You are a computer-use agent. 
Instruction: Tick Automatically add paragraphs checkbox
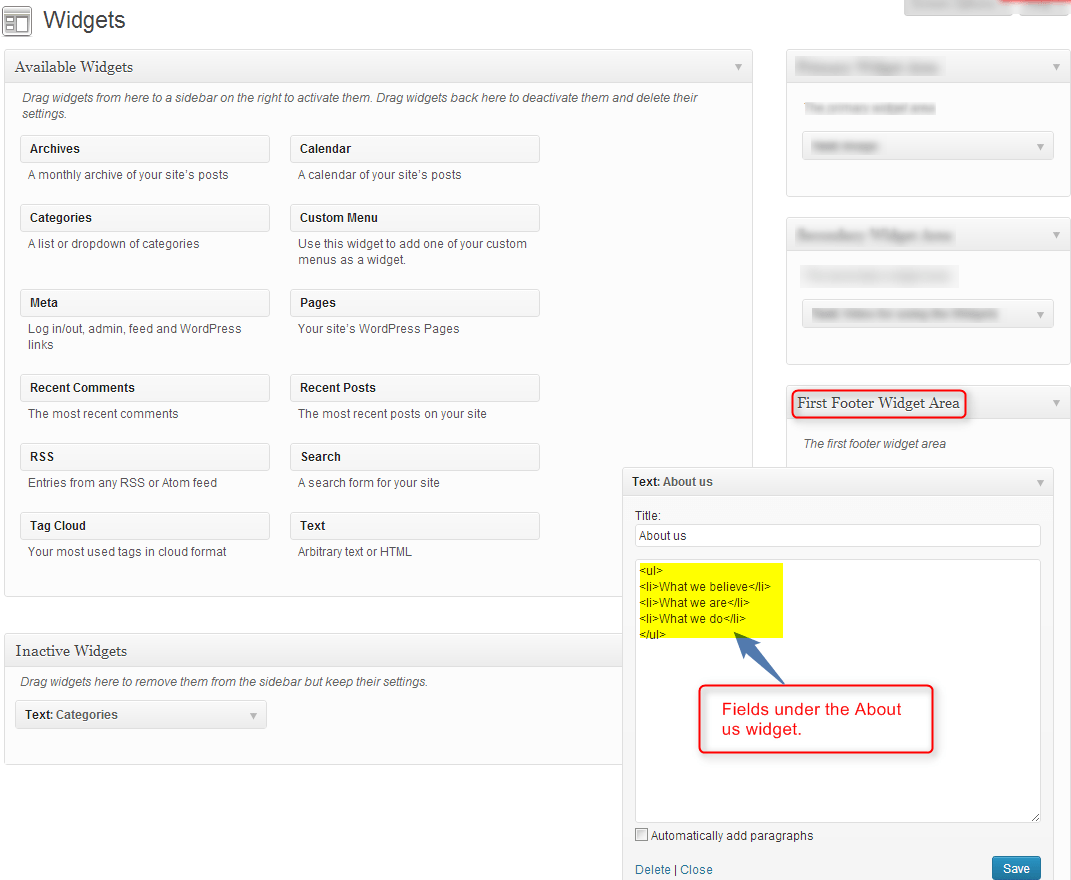[x=641, y=834]
